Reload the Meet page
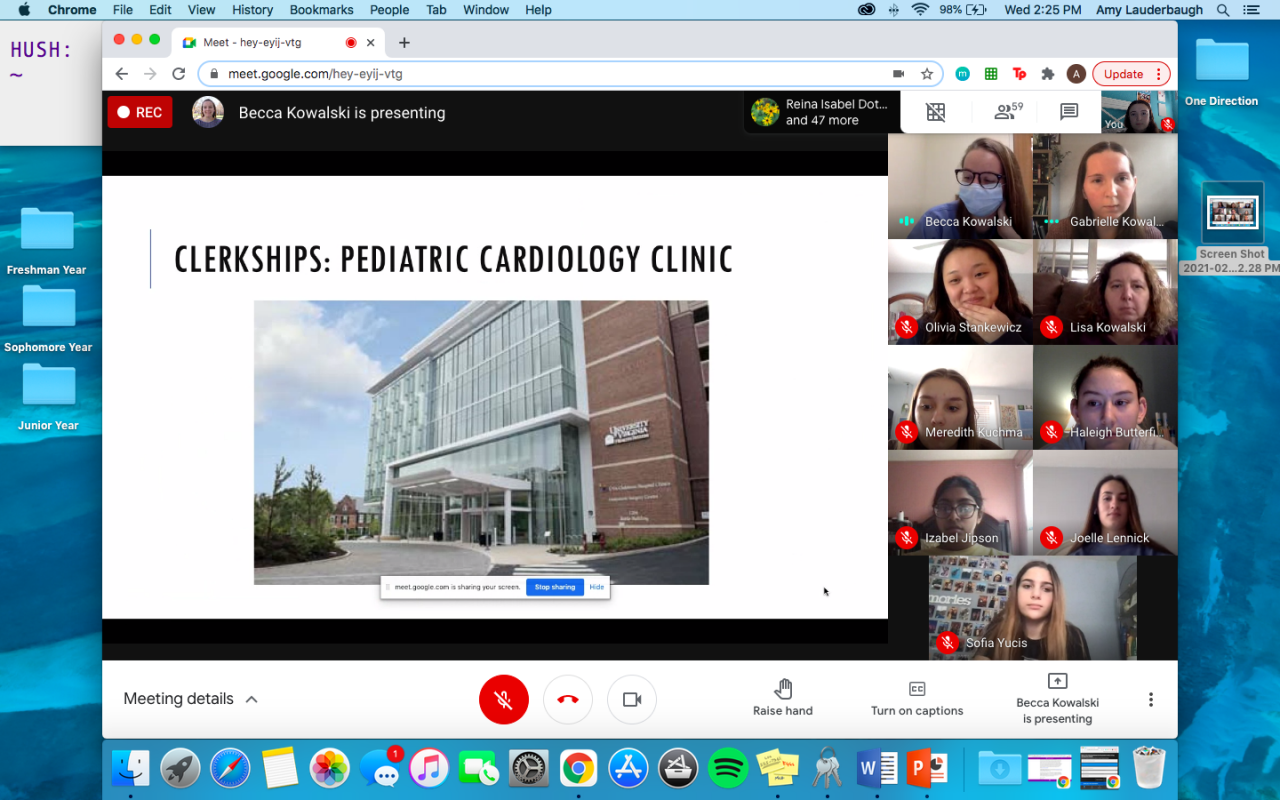Viewport: 1280px width, 800px height. [x=179, y=74]
